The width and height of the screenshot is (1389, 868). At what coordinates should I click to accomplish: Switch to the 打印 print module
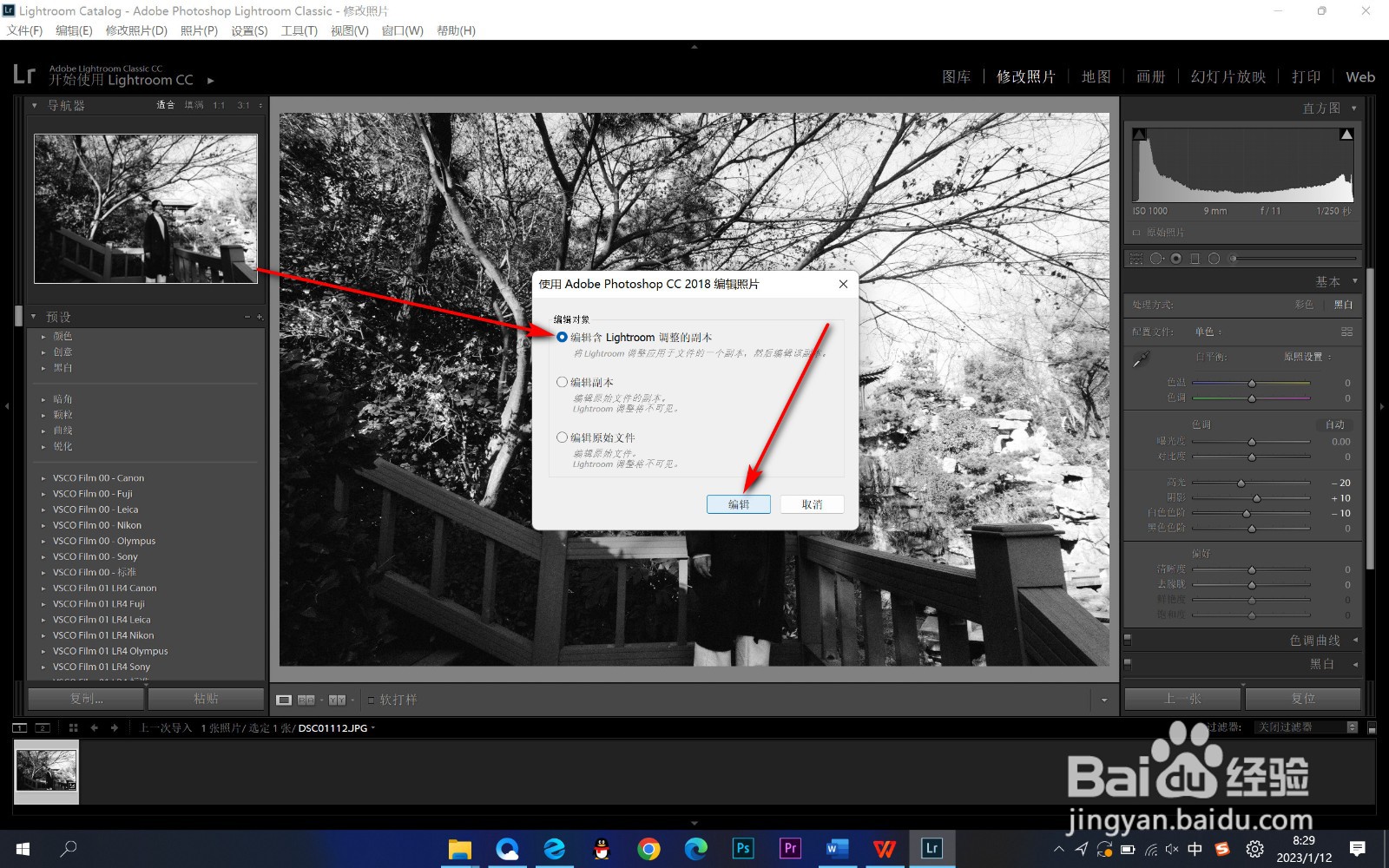click(x=1306, y=76)
